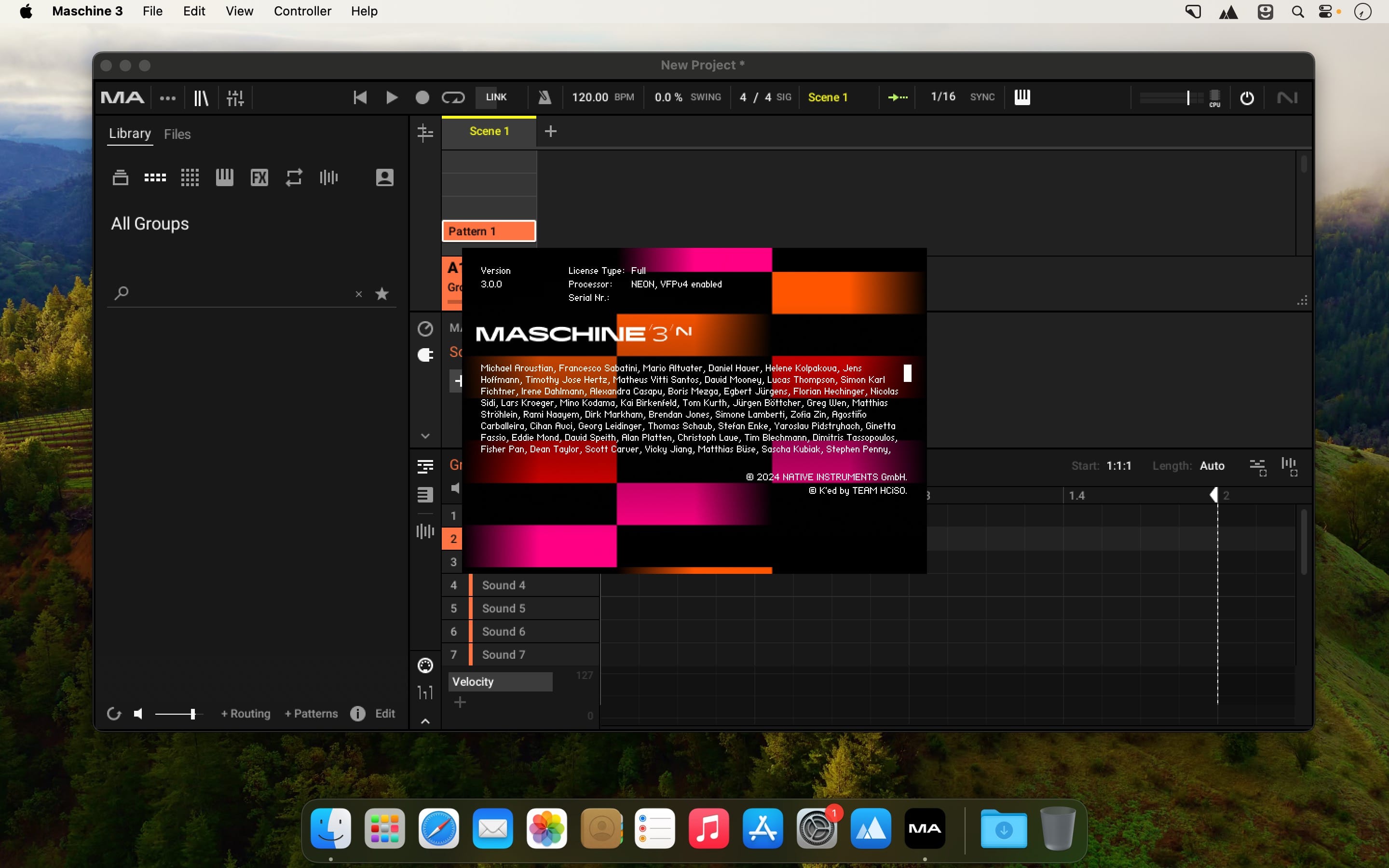Image resolution: width=1389 pixels, height=868 pixels.
Task: Select the Groups browser type icon
Action: pos(155,177)
